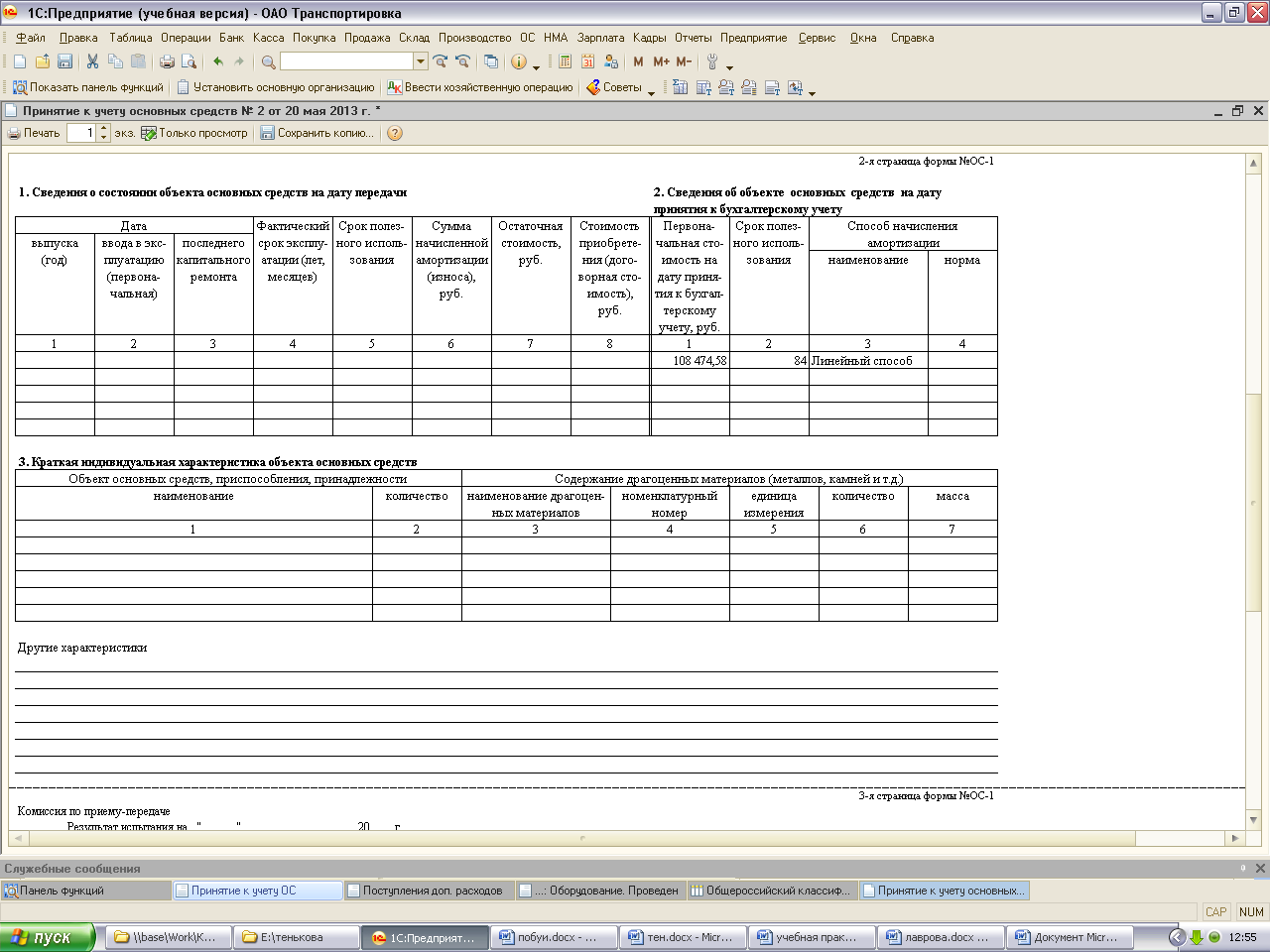Click the sigma table icon after Советы
Screen dimensions: 1270x952
coord(681,87)
